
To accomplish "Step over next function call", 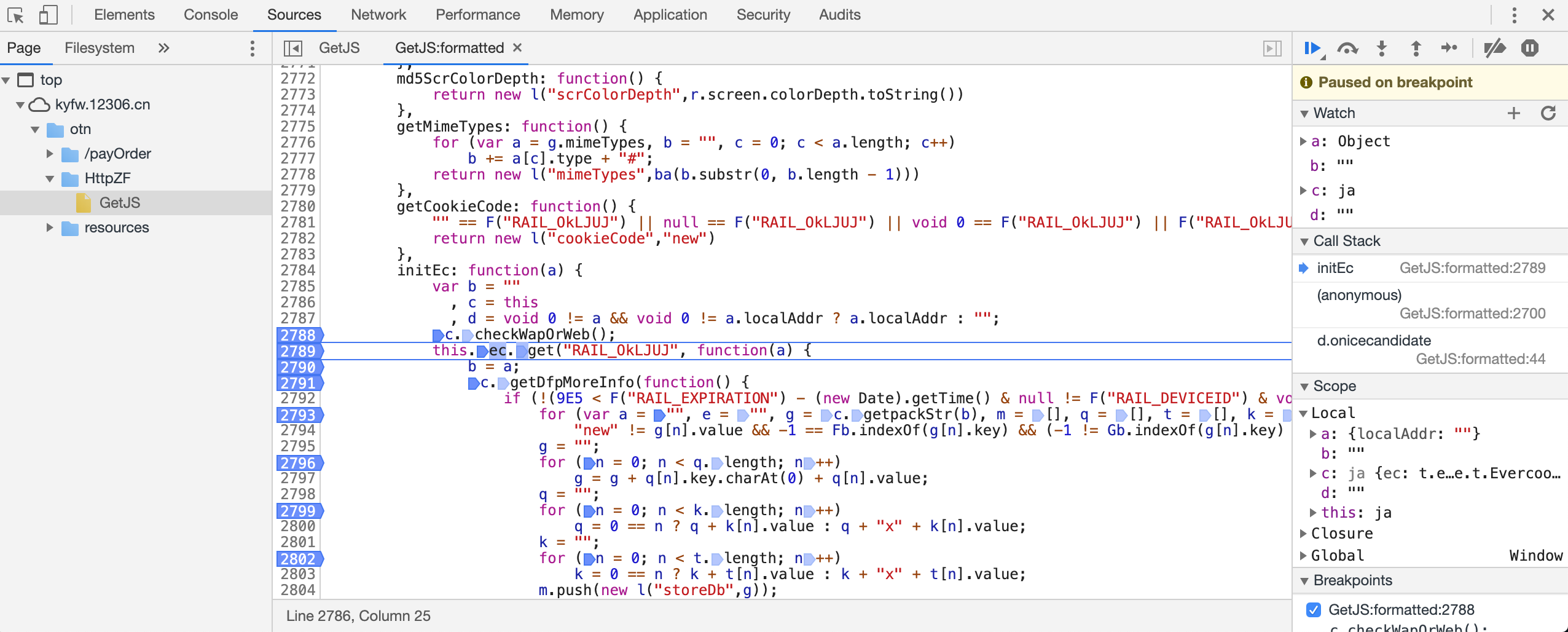I will [x=1347, y=48].
